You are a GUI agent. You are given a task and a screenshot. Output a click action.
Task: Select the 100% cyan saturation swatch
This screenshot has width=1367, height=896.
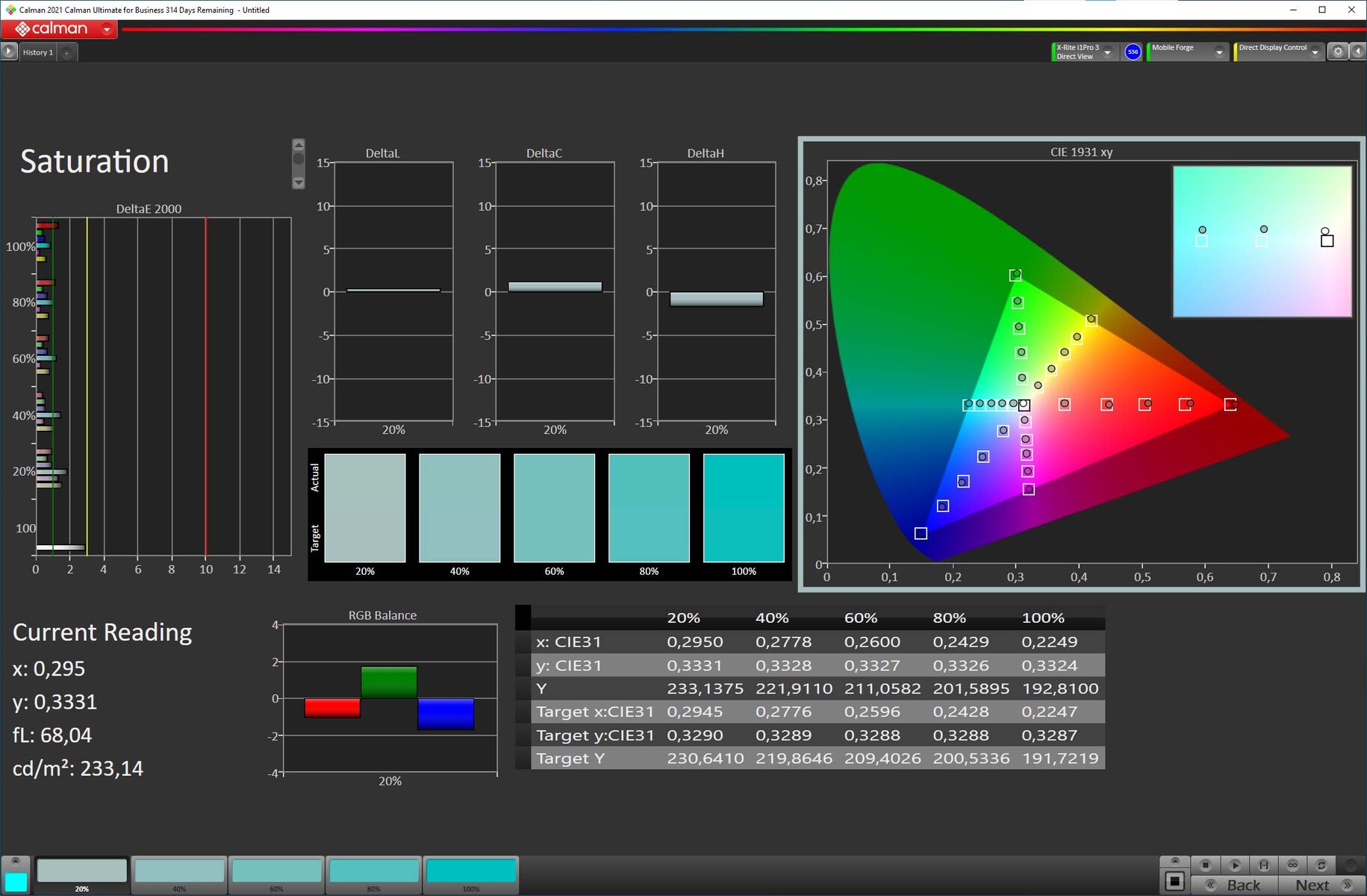(x=470, y=872)
